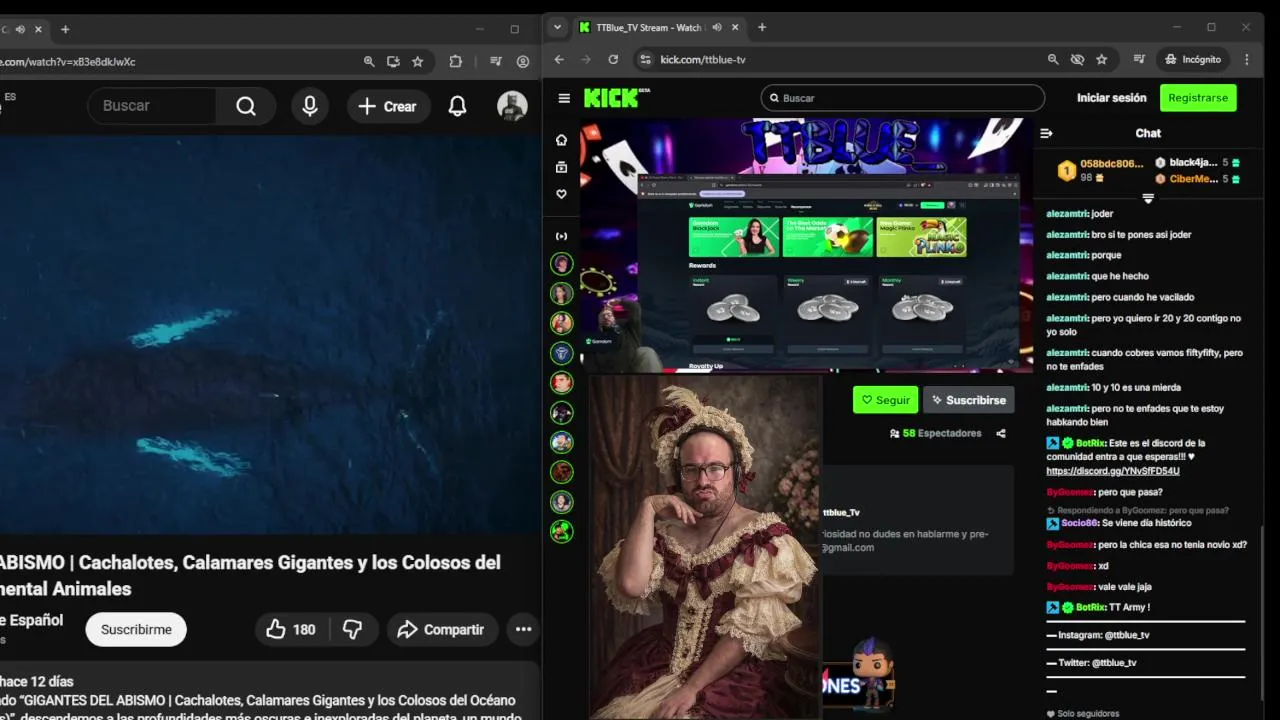Image resolution: width=1280 pixels, height=720 pixels.
Task: Like the YouTube video (180)
Action: pyautogui.click(x=291, y=629)
